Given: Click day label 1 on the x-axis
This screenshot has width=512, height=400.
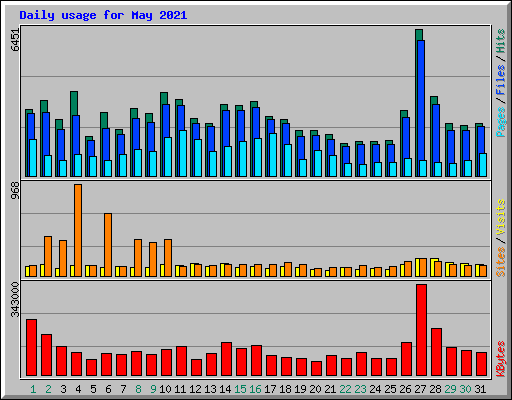Looking at the screenshot, I should click(x=33, y=389).
